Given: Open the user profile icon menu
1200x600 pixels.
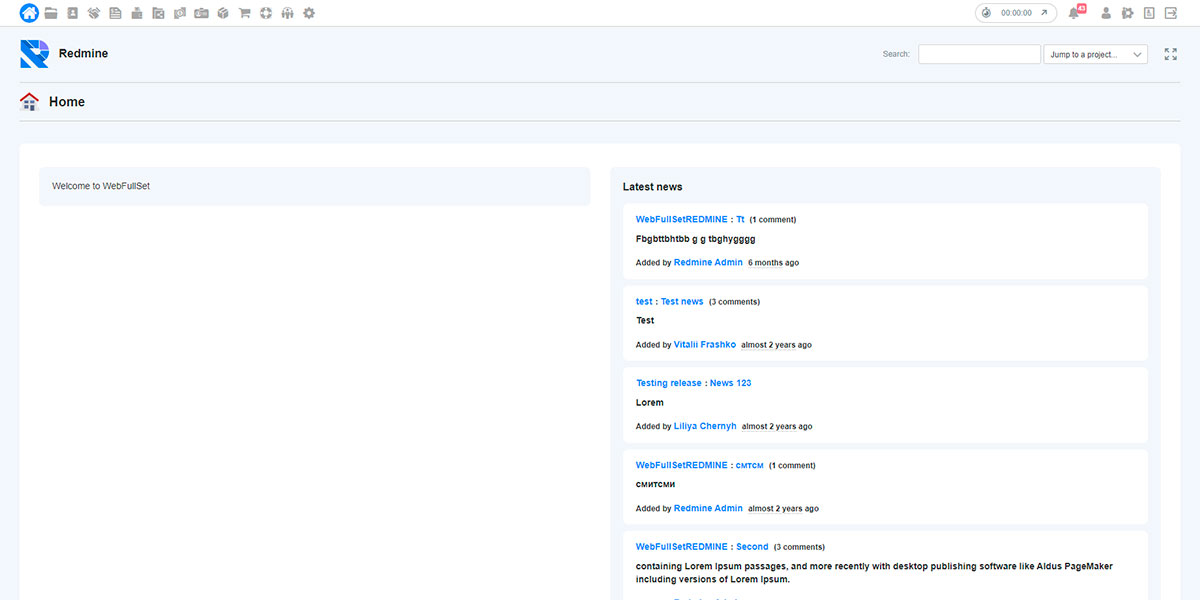Looking at the screenshot, I should (1106, 13).
